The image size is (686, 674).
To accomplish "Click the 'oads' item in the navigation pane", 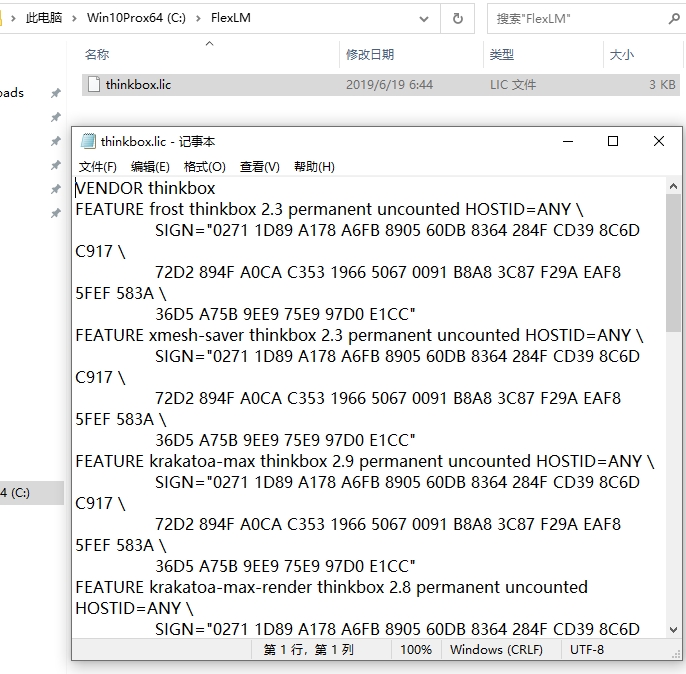I will click(x=12, y=93).
